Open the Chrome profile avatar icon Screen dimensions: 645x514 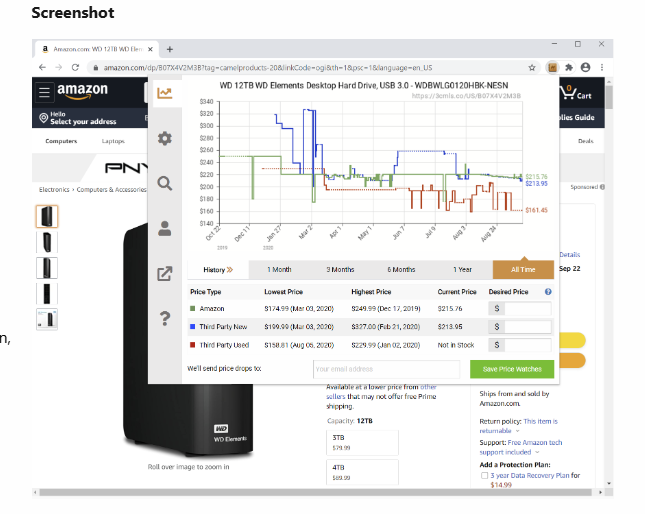pos(585,67)
